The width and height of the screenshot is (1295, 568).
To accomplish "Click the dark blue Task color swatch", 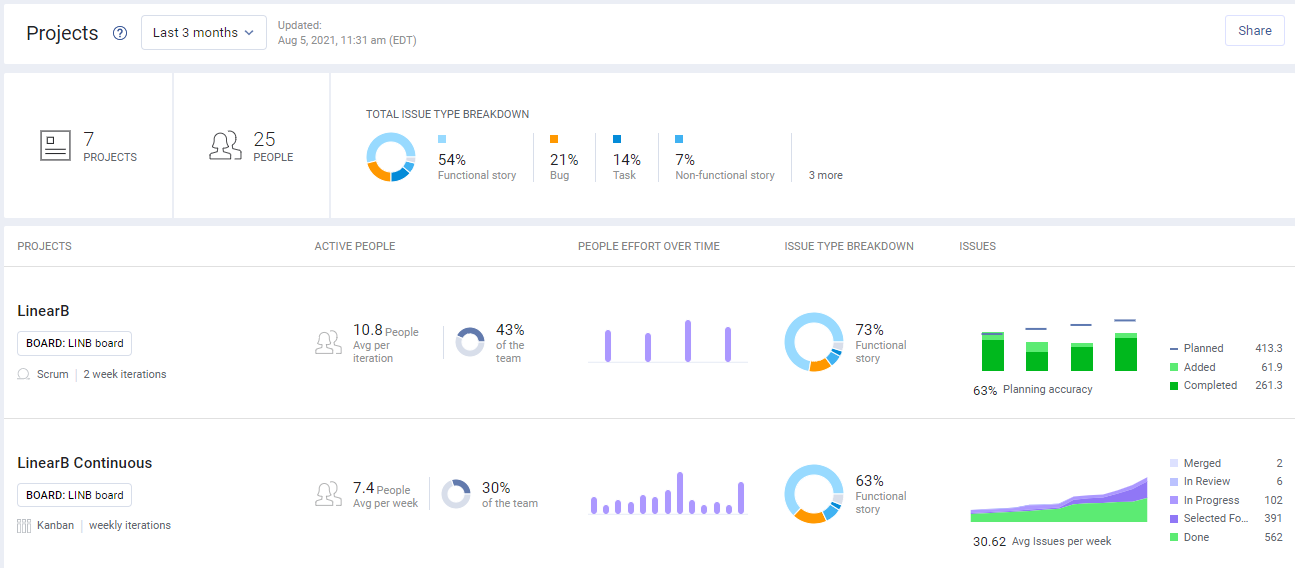I will 617,139.
